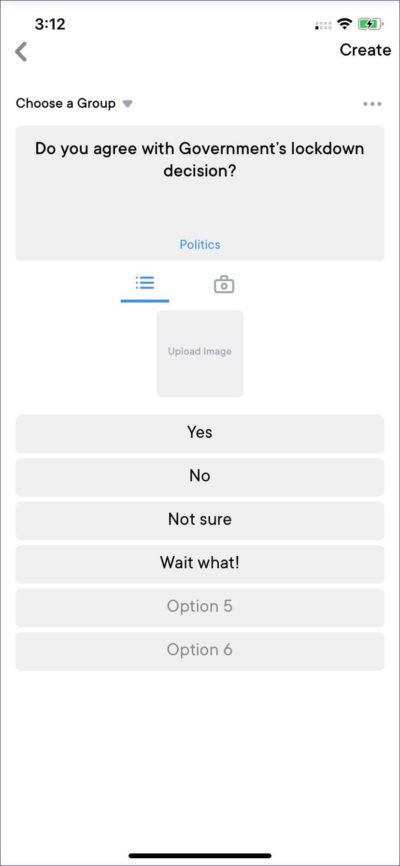Select the Yes answer field
Viewport: 400px width, 866px height.
199,434
